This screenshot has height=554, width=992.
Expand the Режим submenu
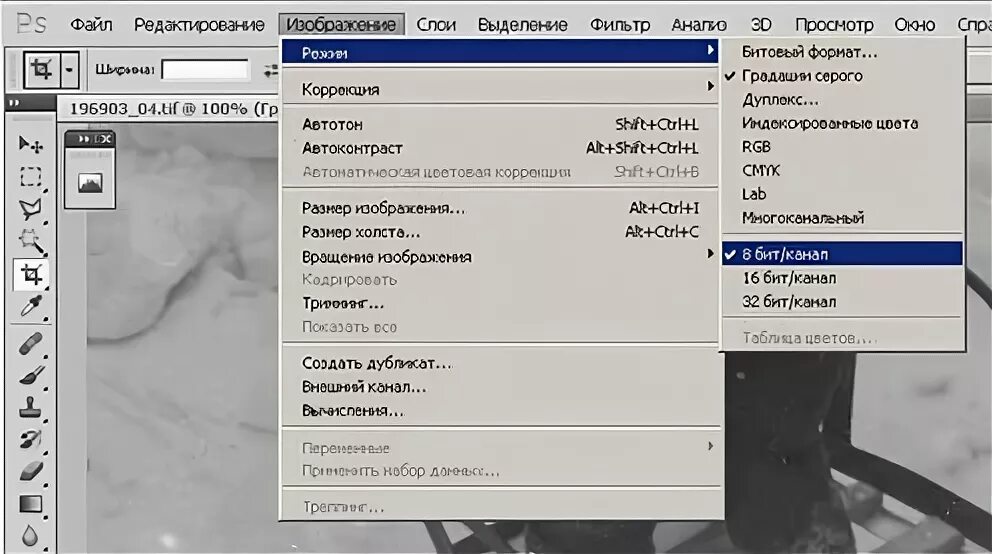500,52
